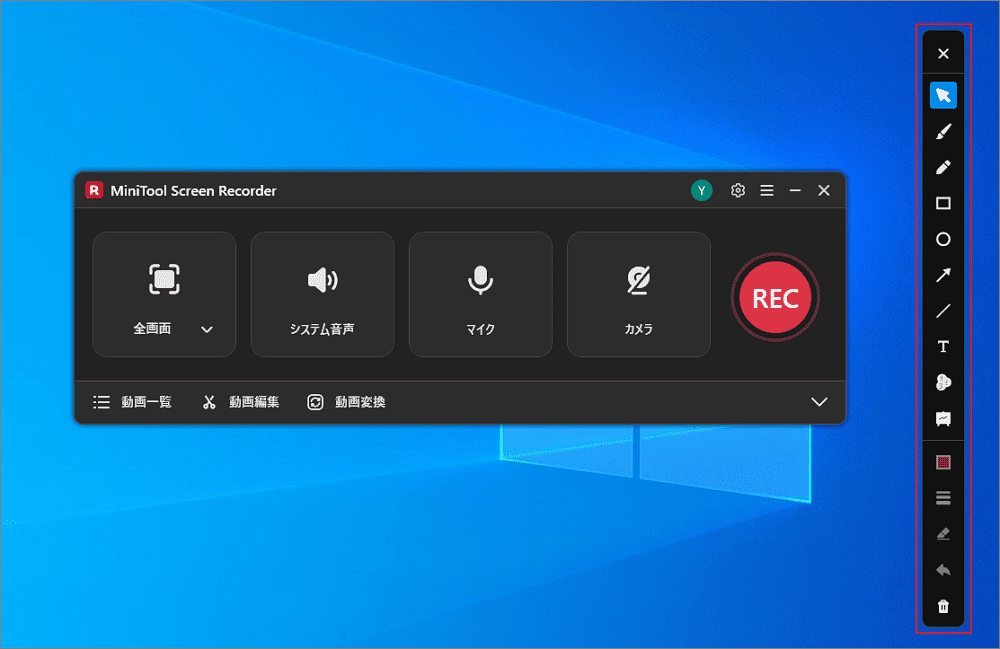The image size is (1000, 649).
Task: Start recording with REC button
Action: (x=775, y=298)
